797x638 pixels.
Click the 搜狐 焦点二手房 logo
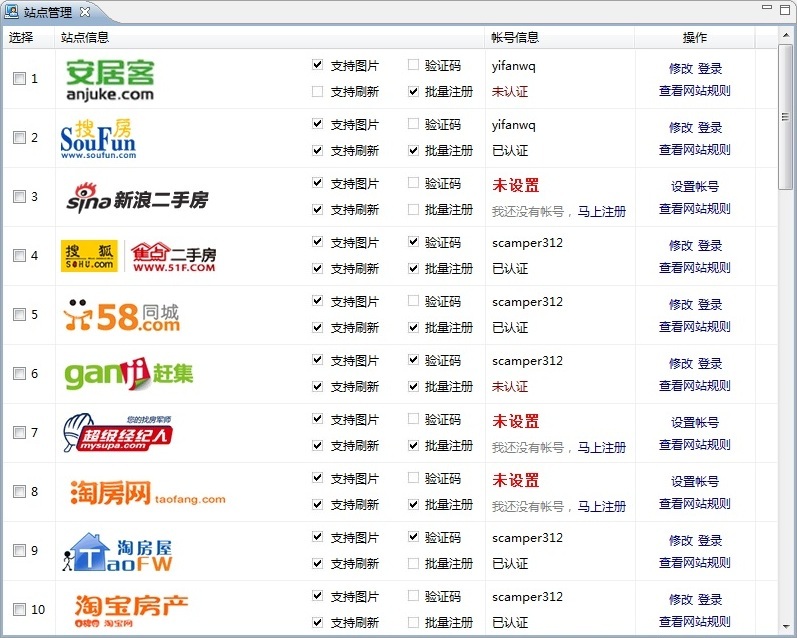[138, 256]
